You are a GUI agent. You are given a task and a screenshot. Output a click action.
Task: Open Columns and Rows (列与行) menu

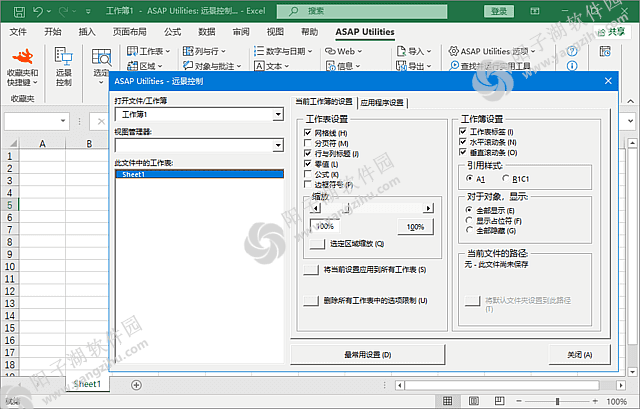click(204, 51)
